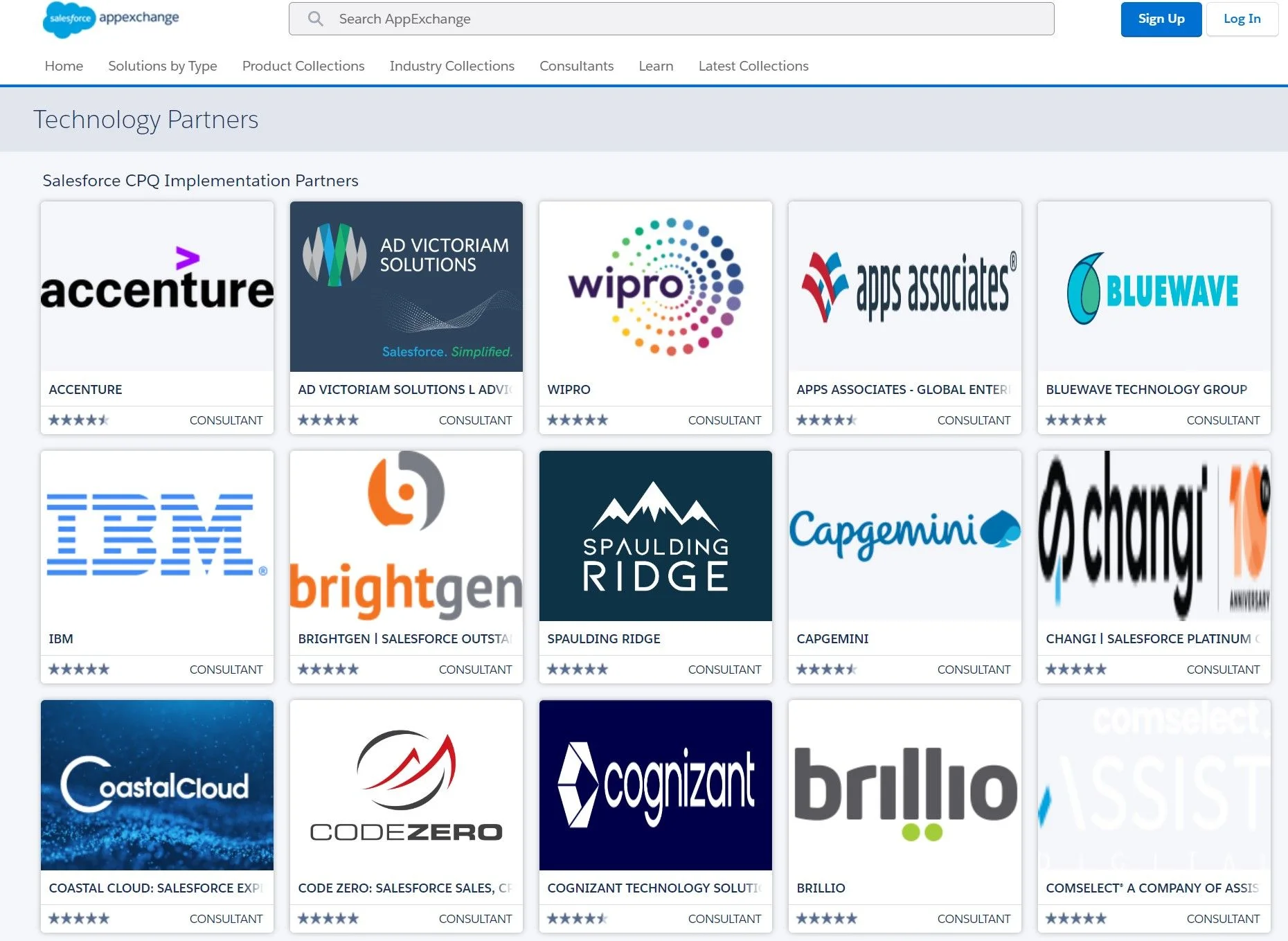Screen dimensions: 1288x941
Task: Click SPAULDING RIDGE listing title
Action: (604, 638)
